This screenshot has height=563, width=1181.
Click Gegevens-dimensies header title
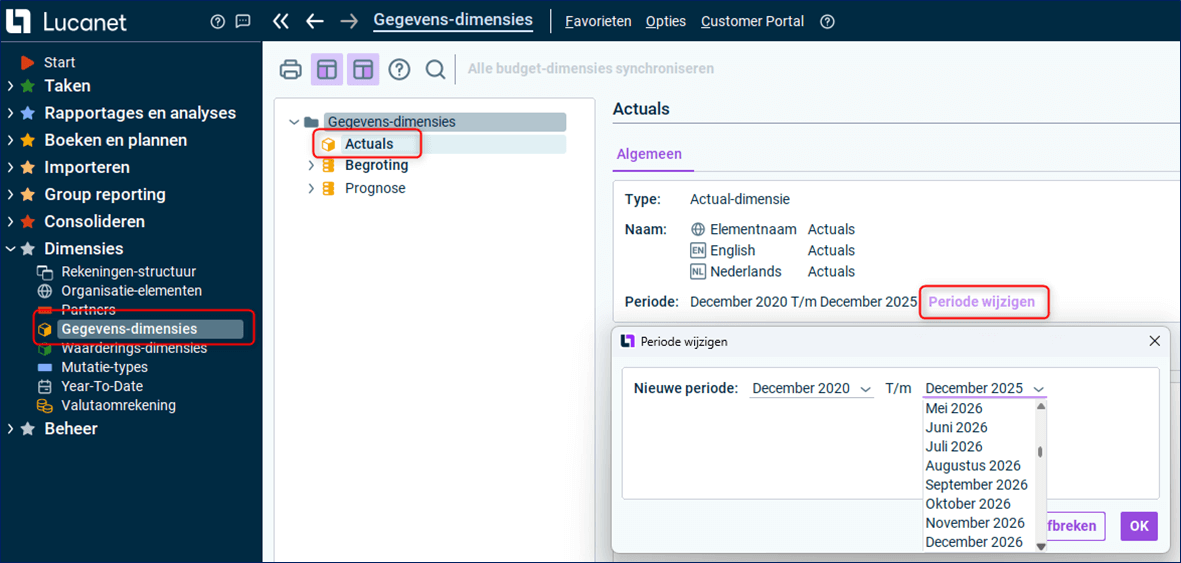point(453,20)
